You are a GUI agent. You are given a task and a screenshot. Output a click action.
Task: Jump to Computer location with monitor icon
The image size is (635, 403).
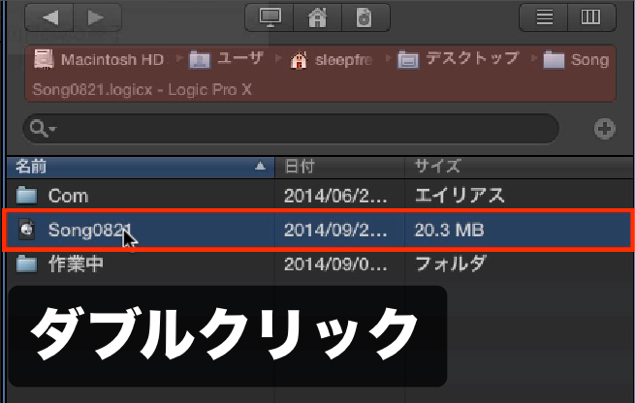269,17
